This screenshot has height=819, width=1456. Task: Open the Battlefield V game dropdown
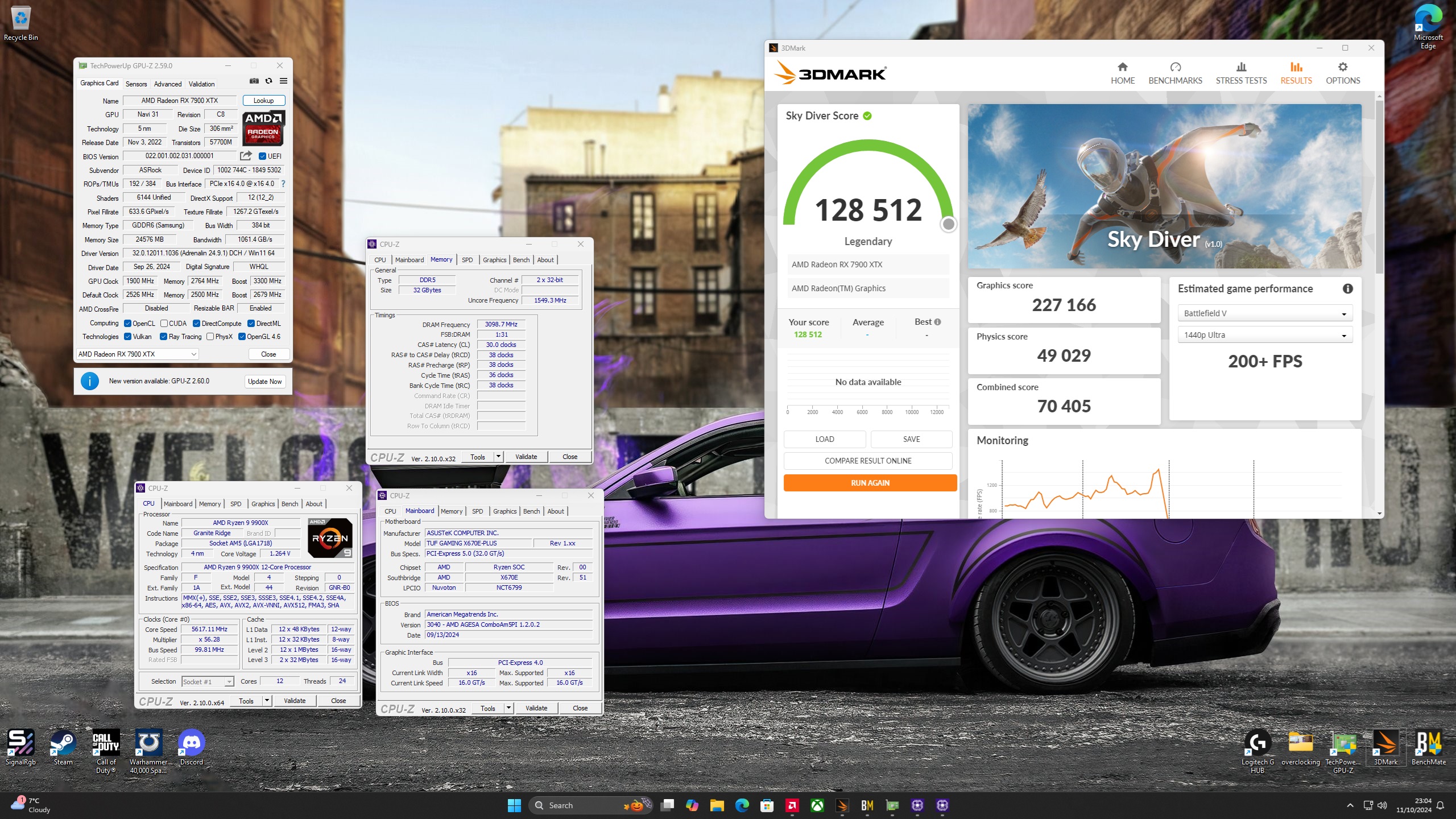click(x=1264, y=313)
